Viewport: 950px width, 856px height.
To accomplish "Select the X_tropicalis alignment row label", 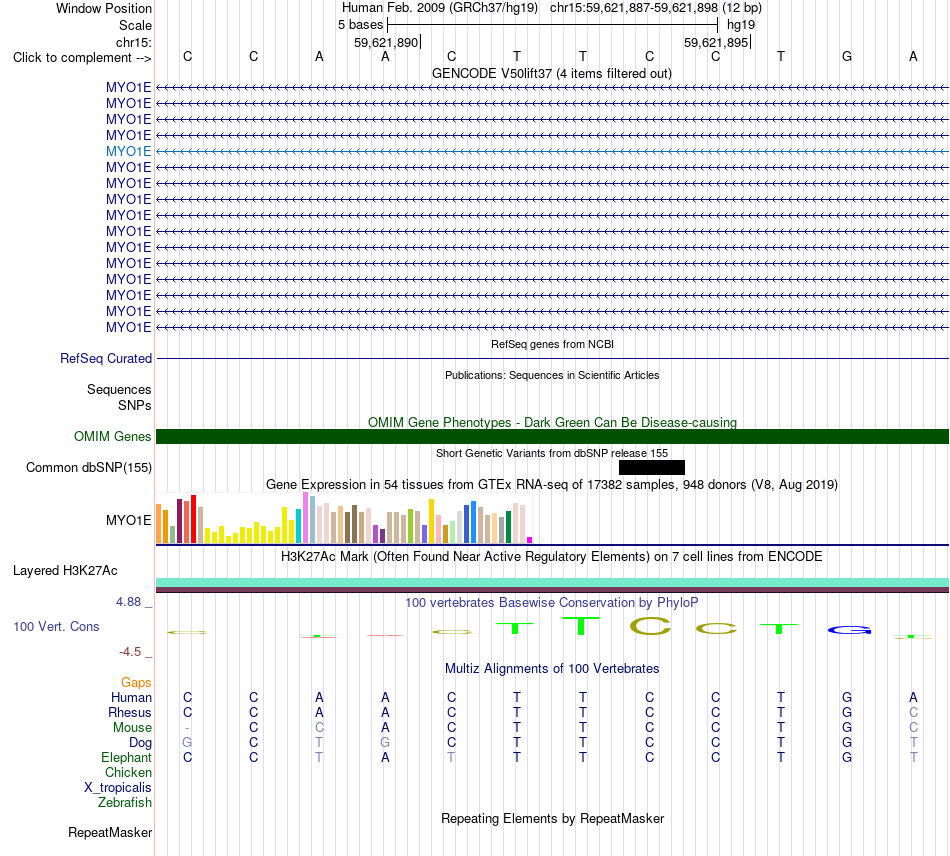I will point(118,788).
